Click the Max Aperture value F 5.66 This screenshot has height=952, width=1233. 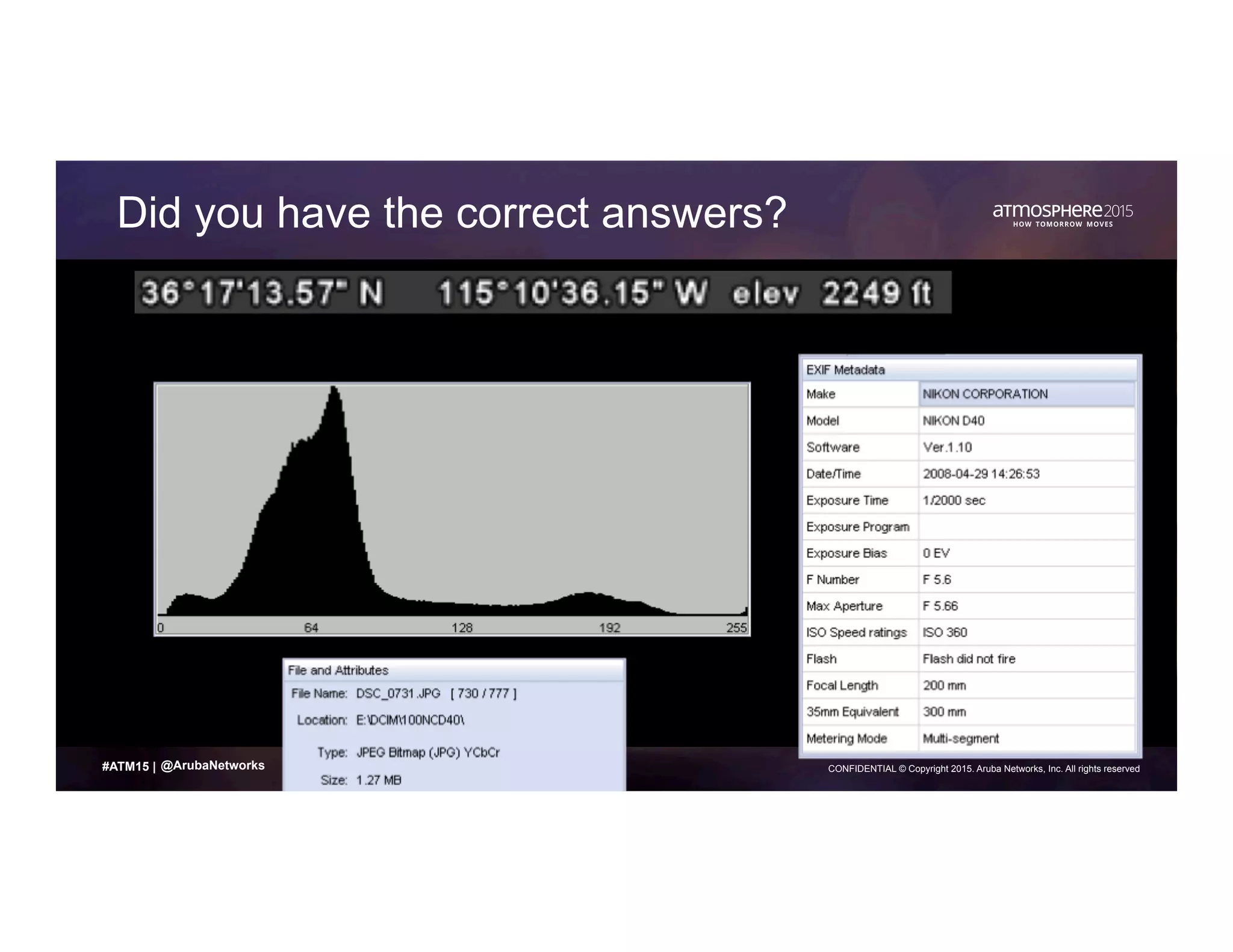[940, 606]
